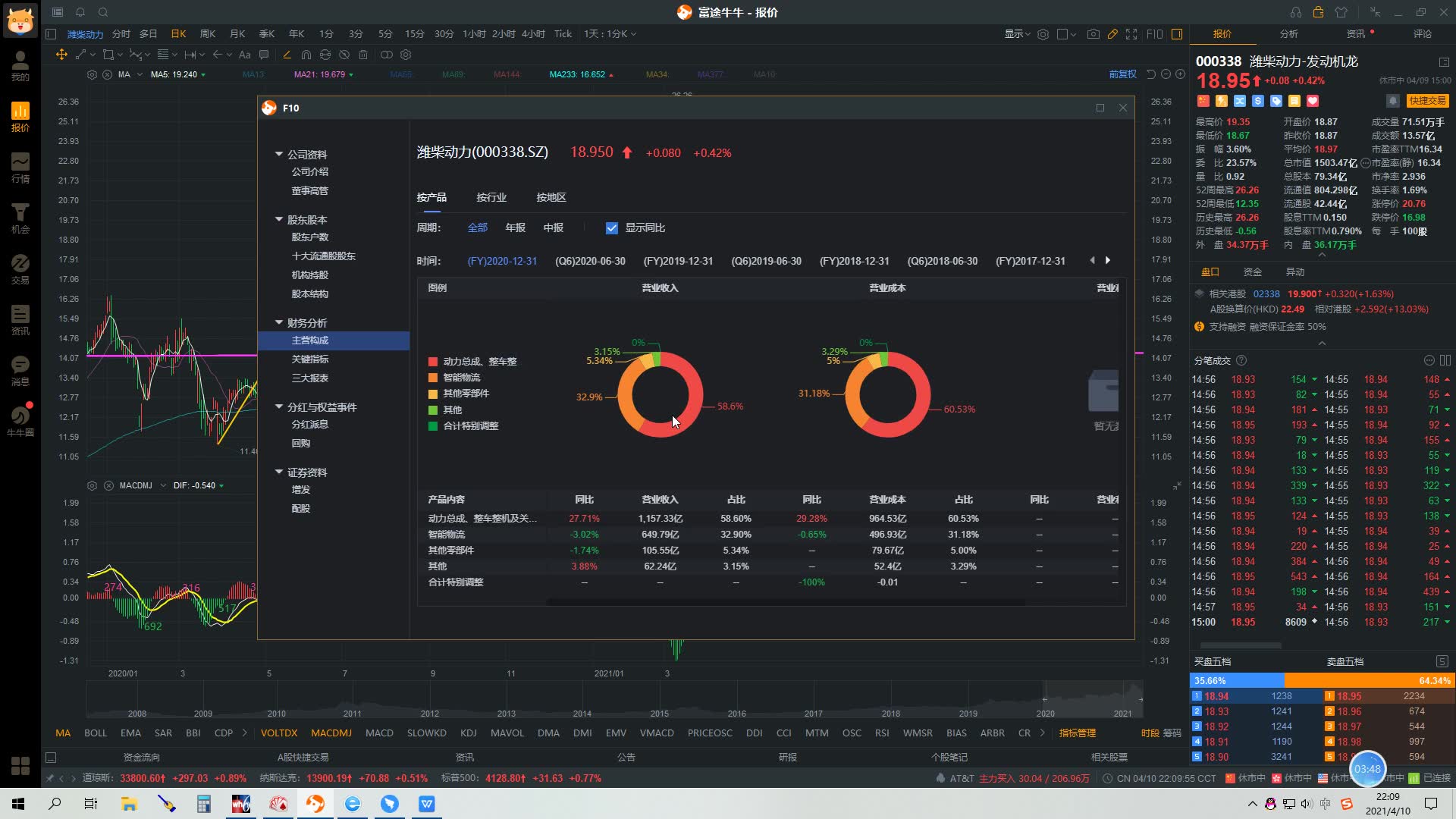Viewport: 1456px width, 819px height.
Task: Take a chart screenshot with the camera icon
Action: 1093,34
